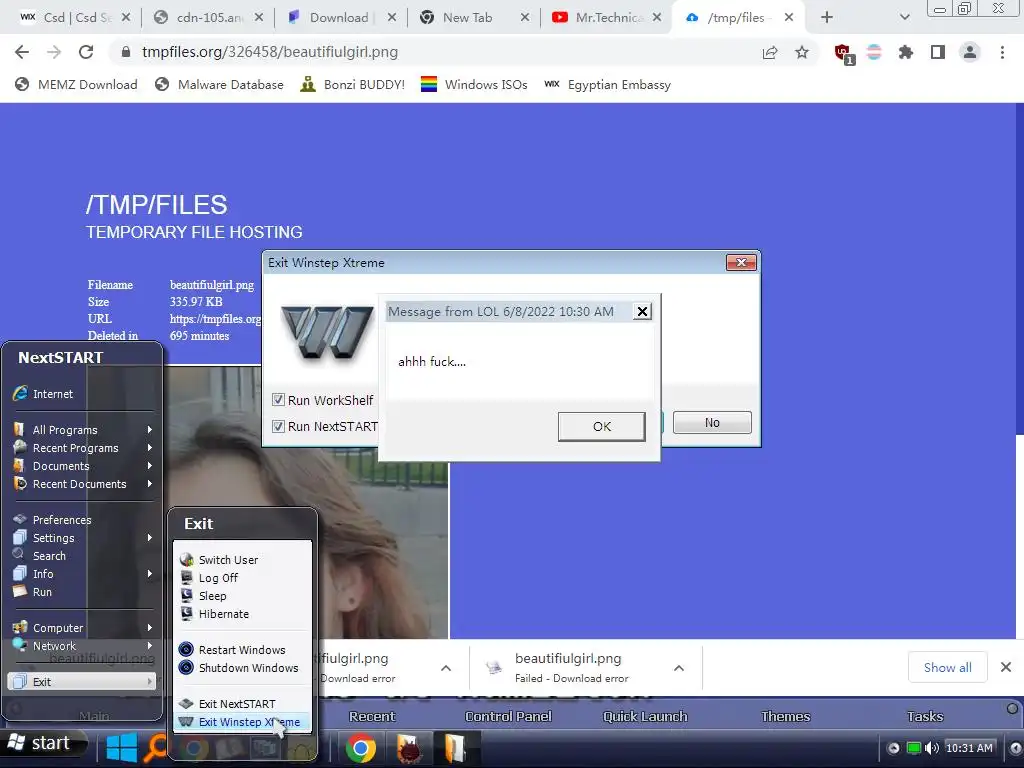Expand Recent Programs submenu
Screen dimensions: 1024x768
(x=84, y=448)
